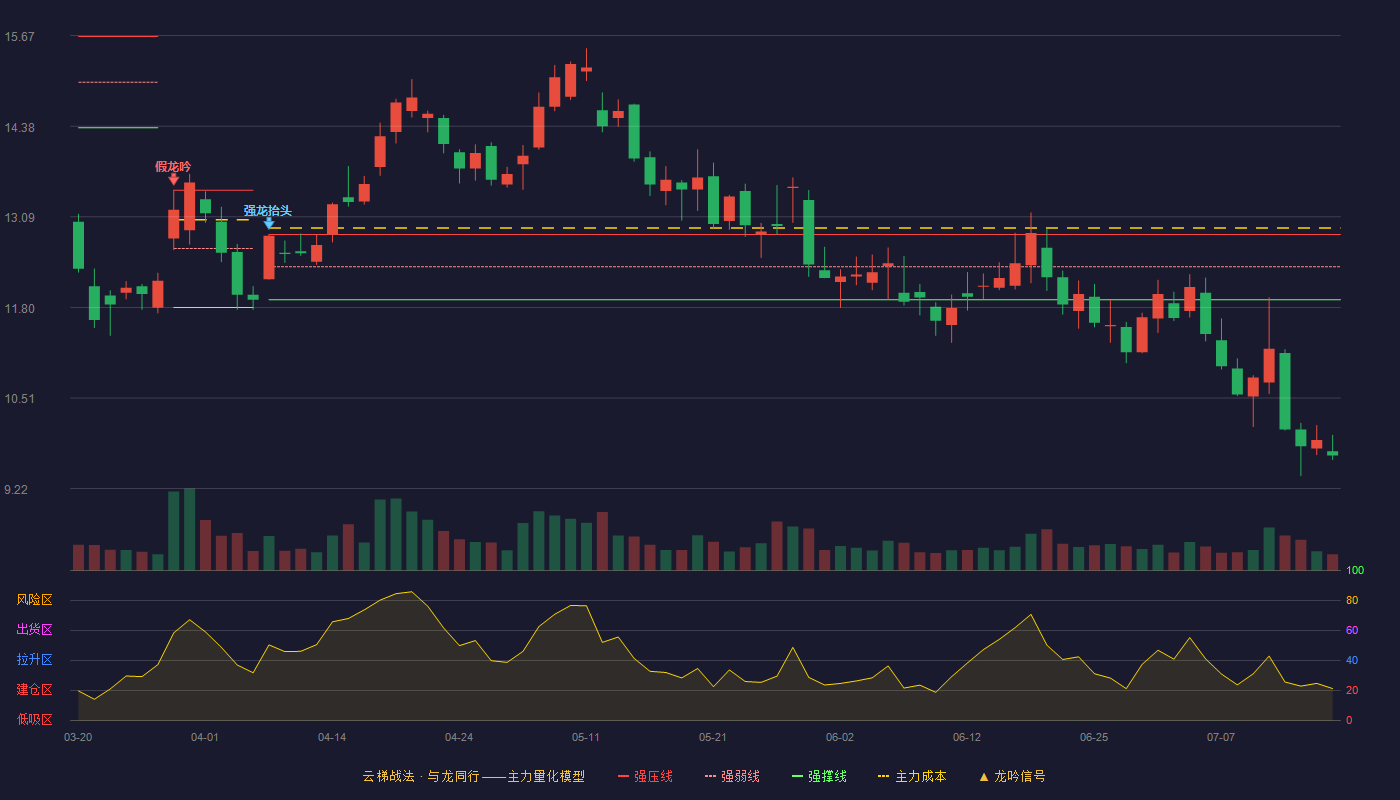Select the 拉升区 zone label
1400x800 pixels.
34,660
